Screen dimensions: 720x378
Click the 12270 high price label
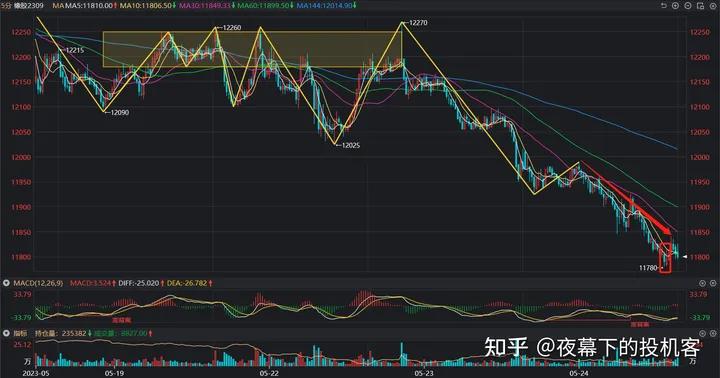coord(418,22)
